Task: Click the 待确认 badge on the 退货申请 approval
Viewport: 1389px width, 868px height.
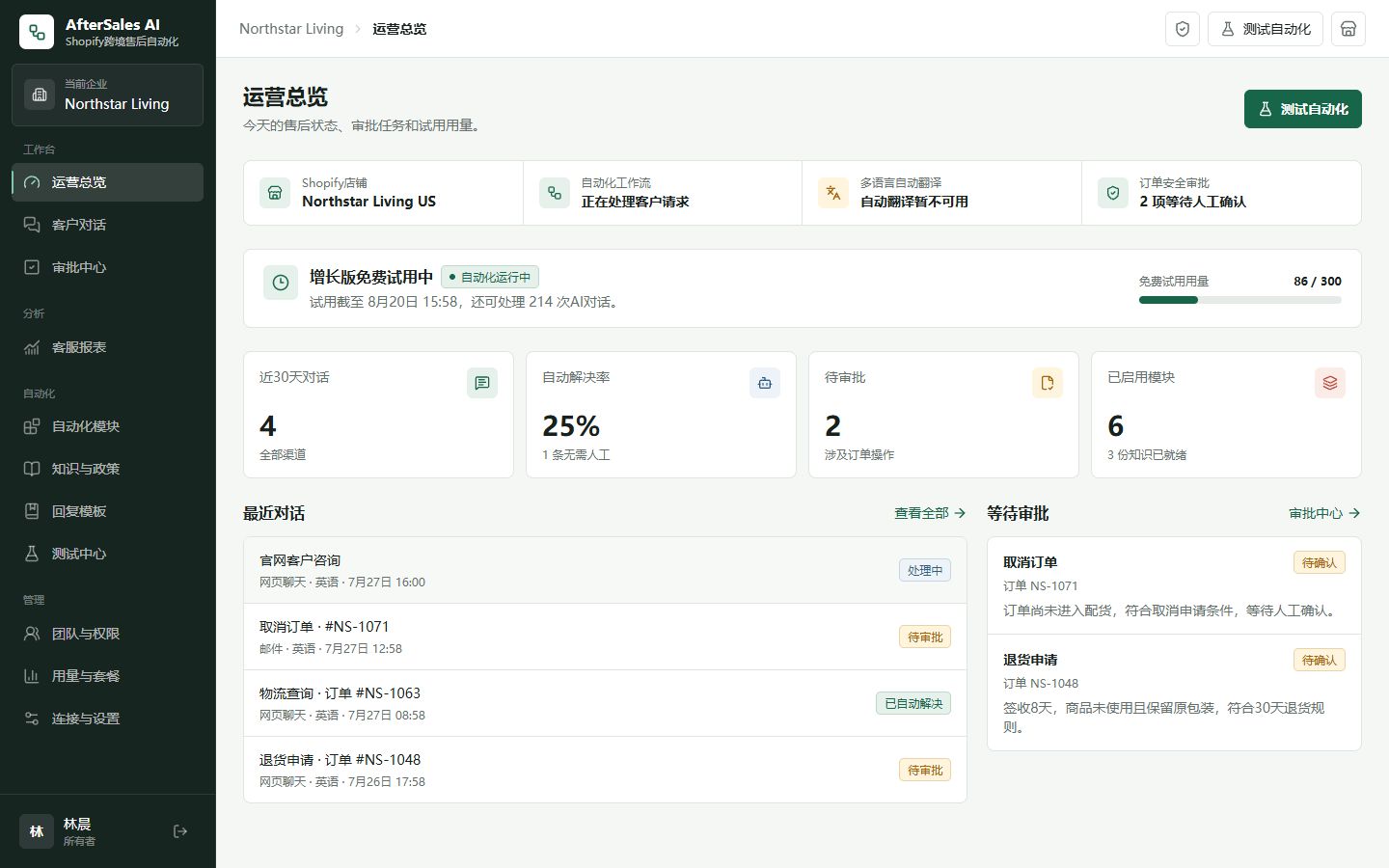Action: (1320, 660)
